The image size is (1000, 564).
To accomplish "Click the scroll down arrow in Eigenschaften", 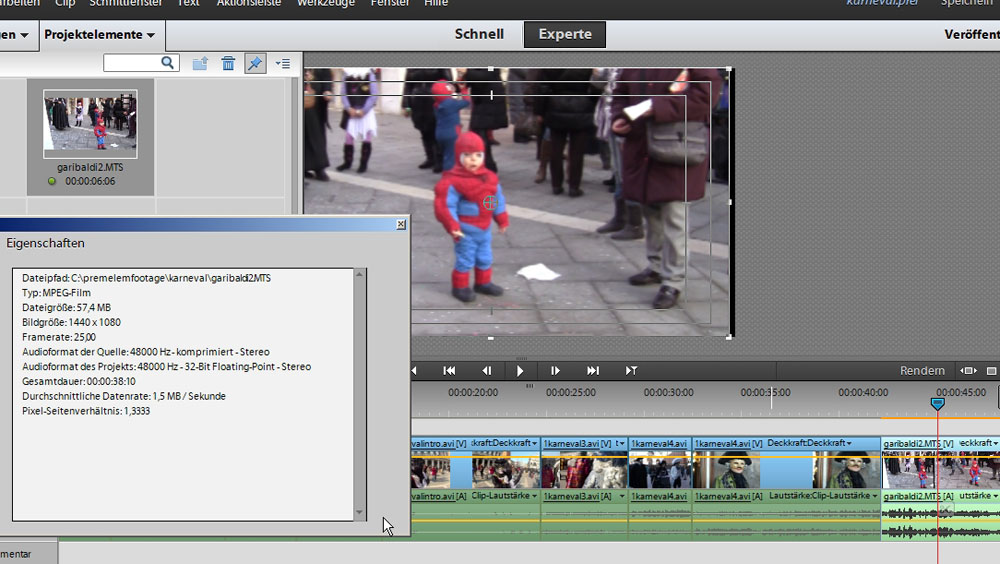I will tap(359, 512).
